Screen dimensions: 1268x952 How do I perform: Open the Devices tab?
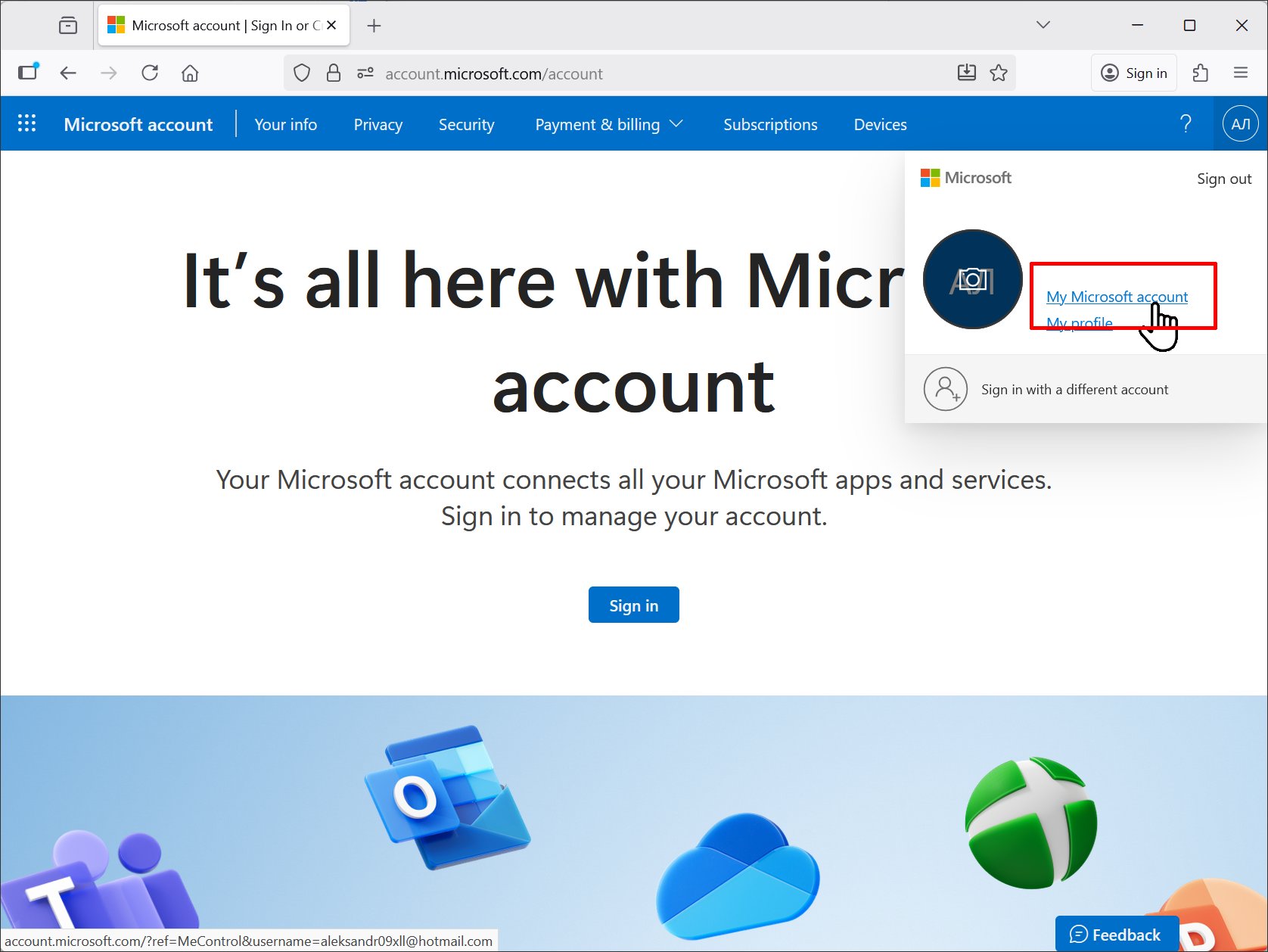tap(881, 125)
